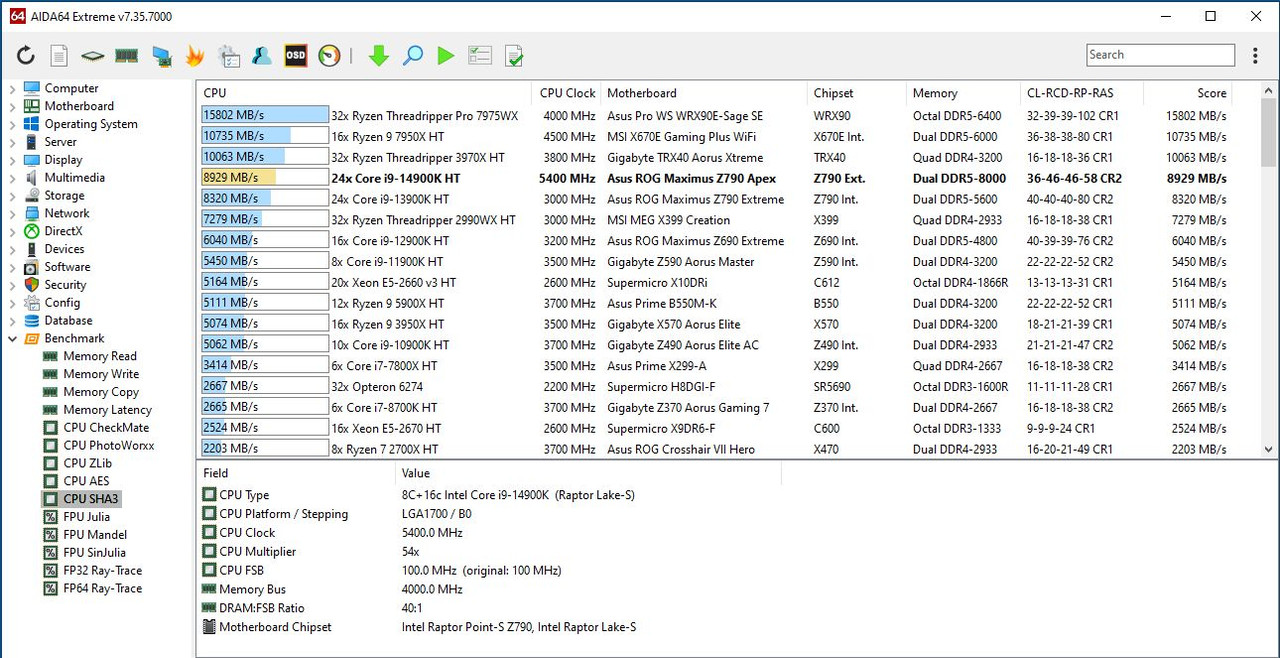The height and width of the screenshot is (658, 1280).
Task: Open the monitor and network card icon
Action: pos(161,56)
